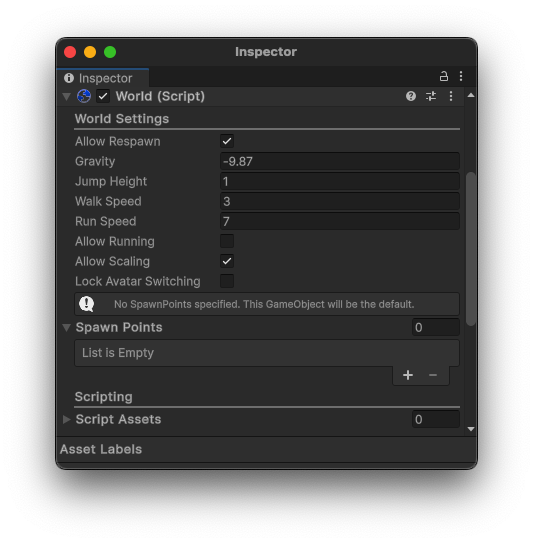Viewport: 533px width, 543px height.
Task: Click the World (Script) title text
Action: click(160, 96)
